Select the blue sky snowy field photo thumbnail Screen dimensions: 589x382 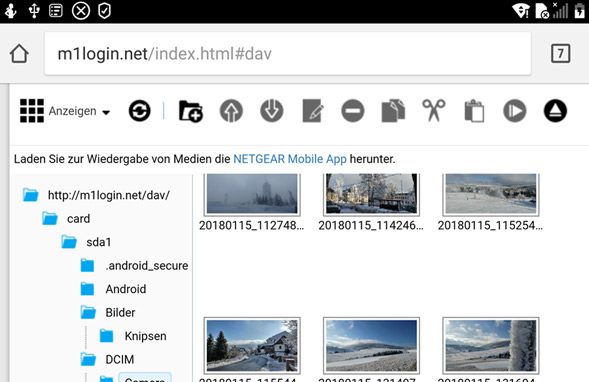pos(371,346)
